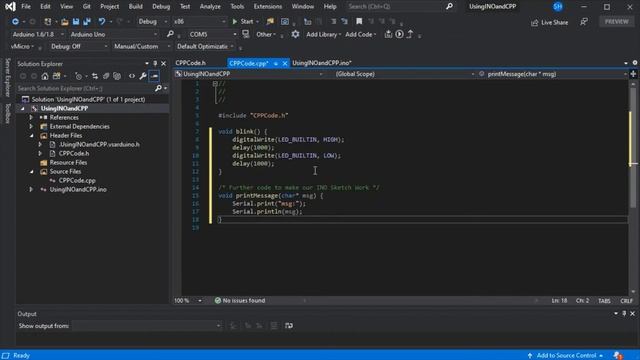
Task: Open the Arduino 1.6/1.8 IDE dropdown
Action: (38, 34)
